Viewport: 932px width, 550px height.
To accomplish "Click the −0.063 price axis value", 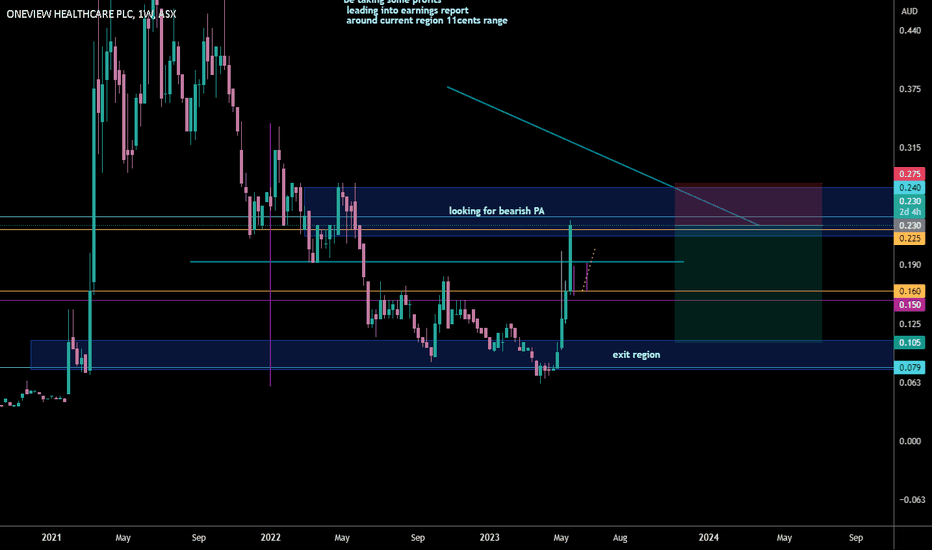I will click(910, 499).
